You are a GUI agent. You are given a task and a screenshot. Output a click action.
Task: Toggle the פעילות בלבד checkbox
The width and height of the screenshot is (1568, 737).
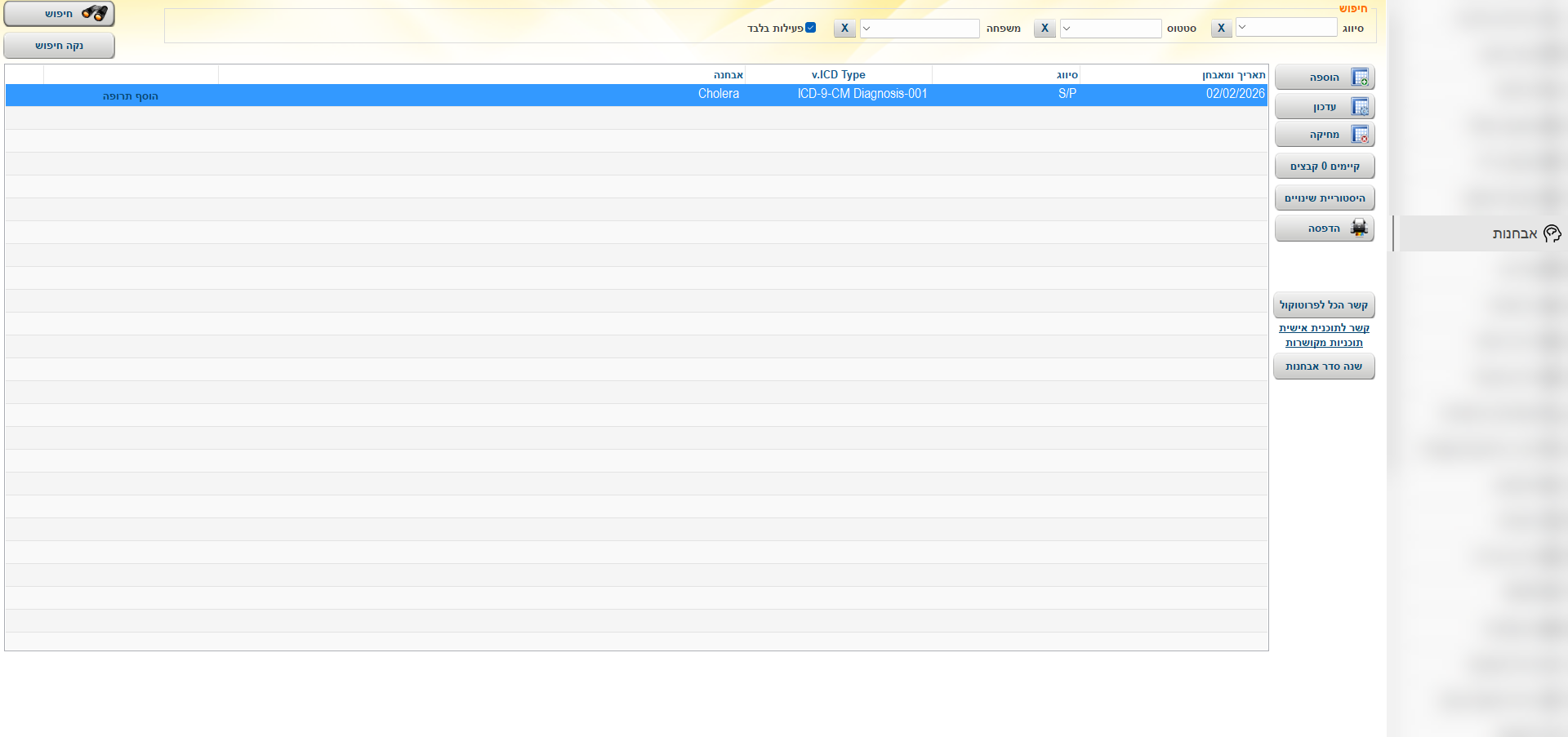810,28
